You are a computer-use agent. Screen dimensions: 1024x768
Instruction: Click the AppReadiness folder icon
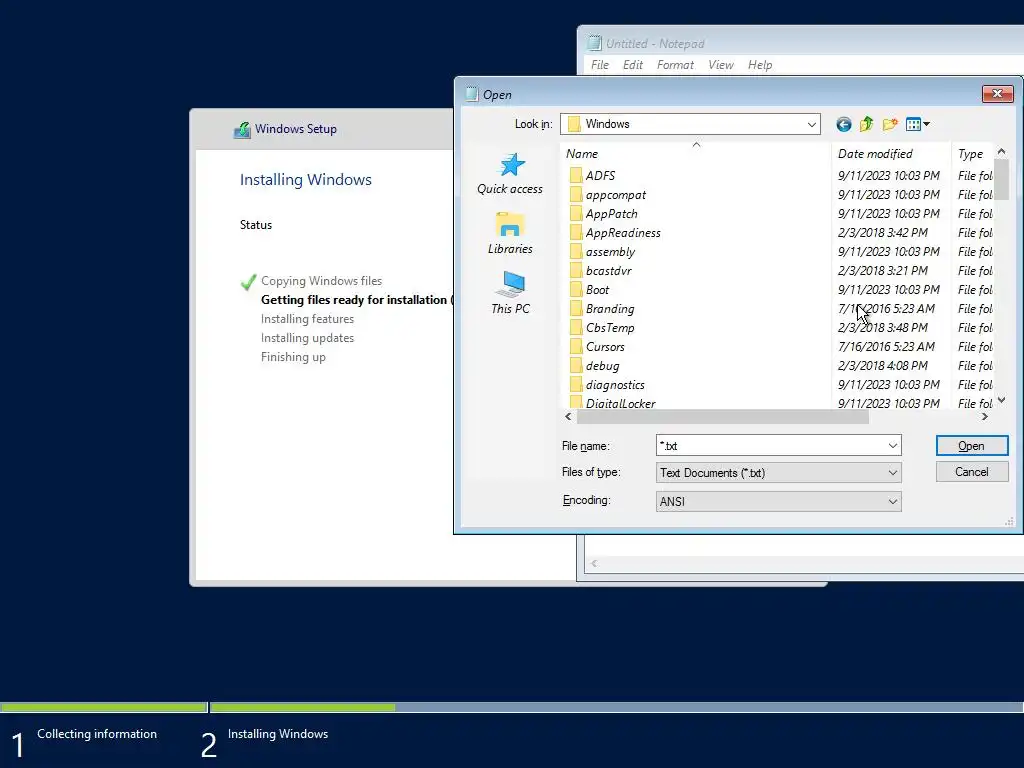tap(575, 232)
